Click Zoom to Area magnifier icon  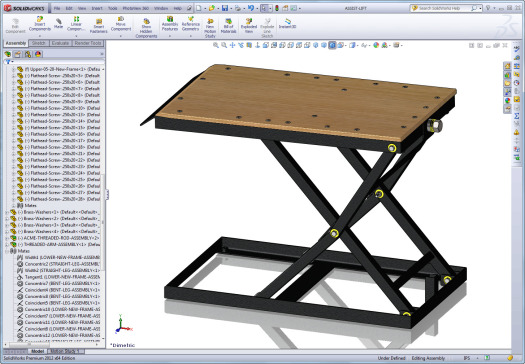point(224,45)
